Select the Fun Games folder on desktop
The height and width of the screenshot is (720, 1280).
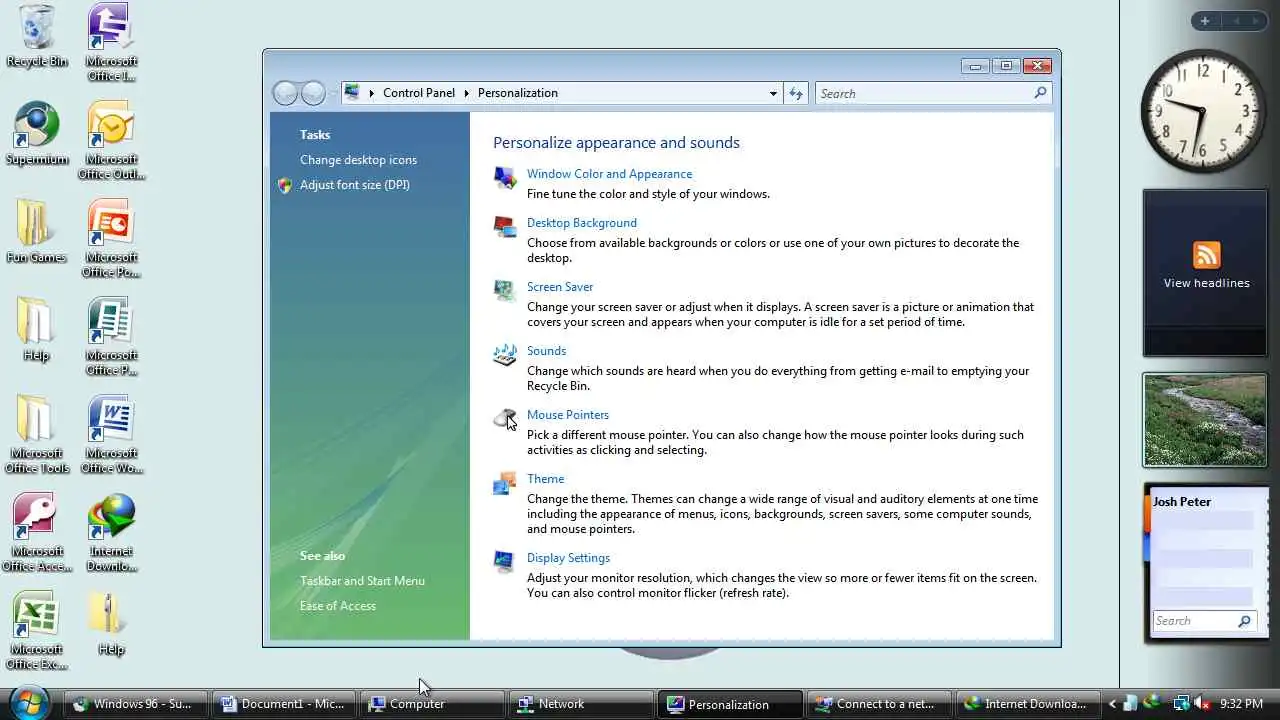pos(36,231)
